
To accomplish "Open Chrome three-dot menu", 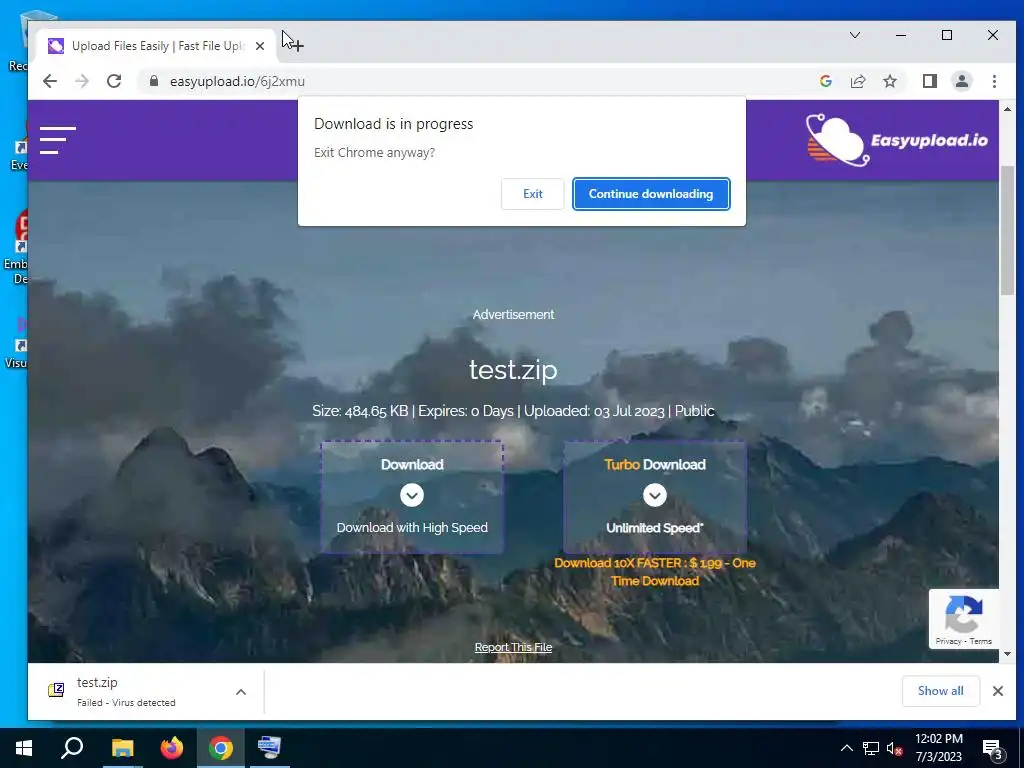I will 994,81.
